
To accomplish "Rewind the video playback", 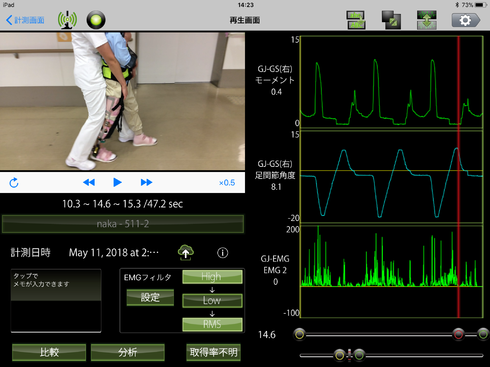I will click(89, 182).
